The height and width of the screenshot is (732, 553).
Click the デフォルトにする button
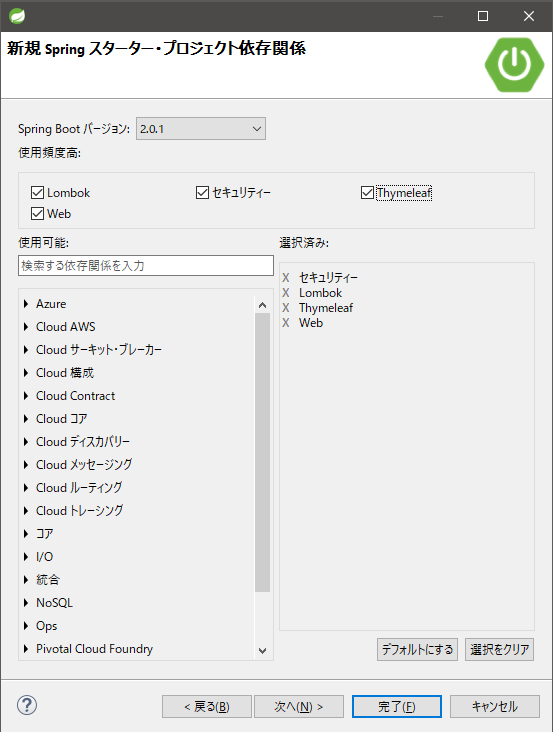coord(417,649)
